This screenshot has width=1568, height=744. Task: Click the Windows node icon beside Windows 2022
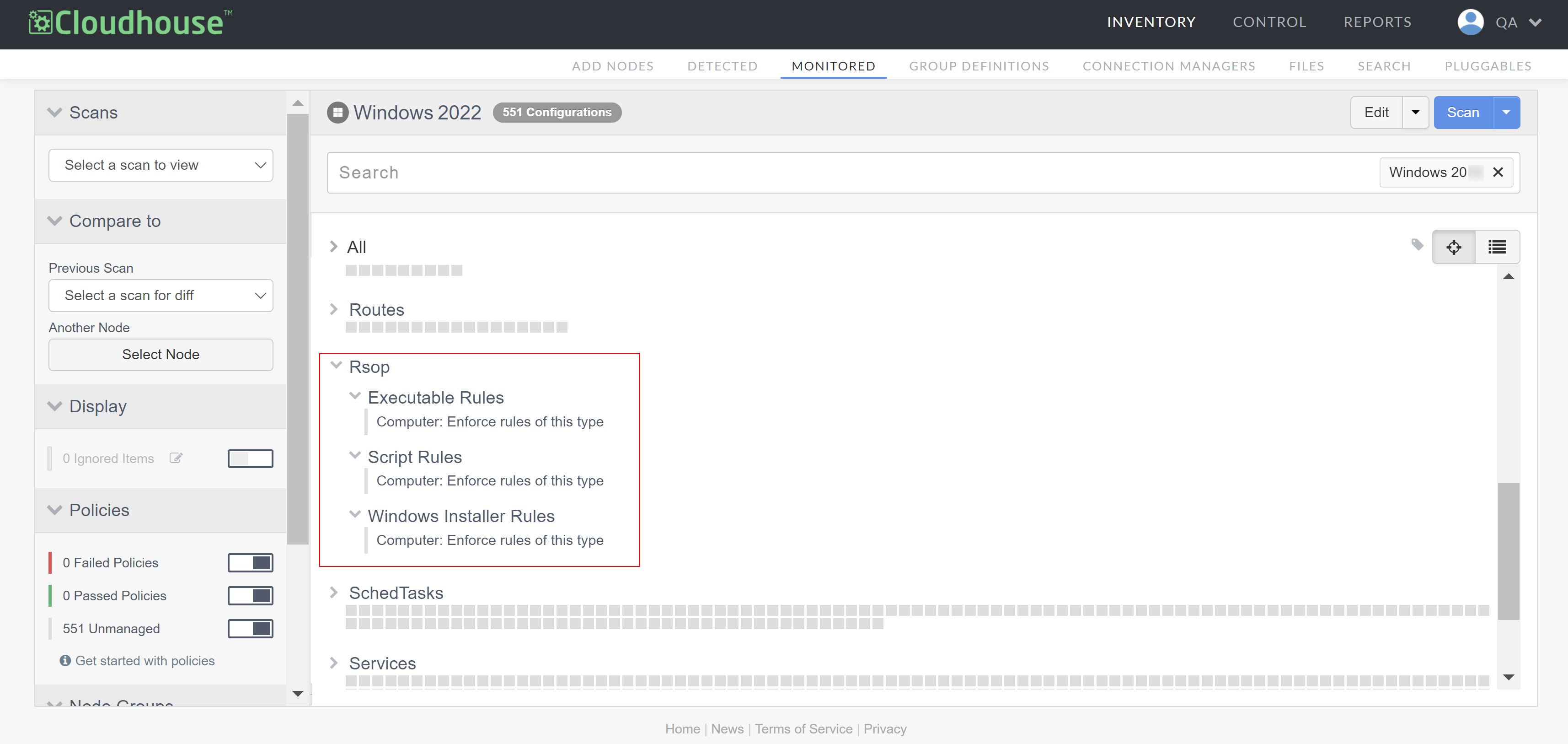tap(337, 113)
